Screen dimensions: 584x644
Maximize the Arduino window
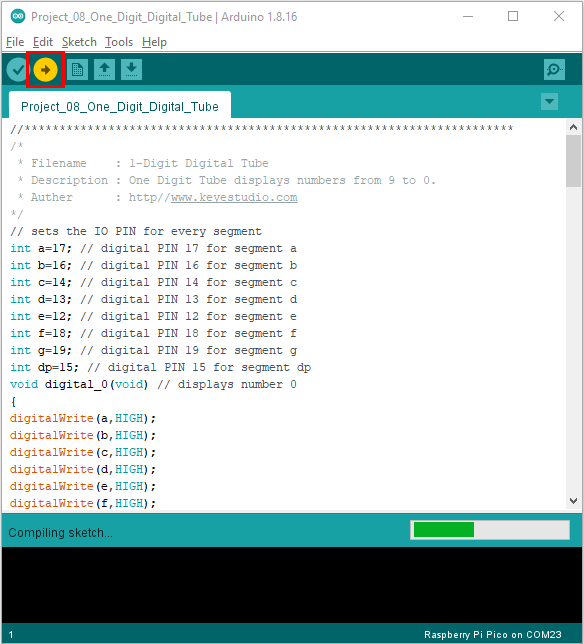click(513, 16)
